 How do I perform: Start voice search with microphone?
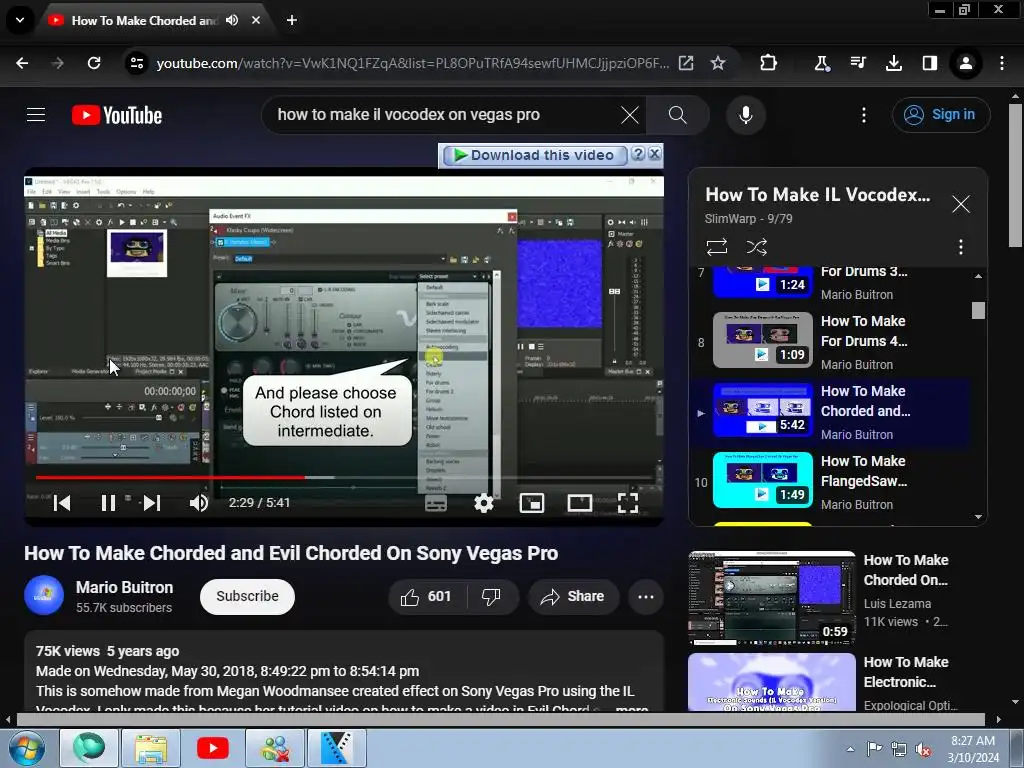745,115
